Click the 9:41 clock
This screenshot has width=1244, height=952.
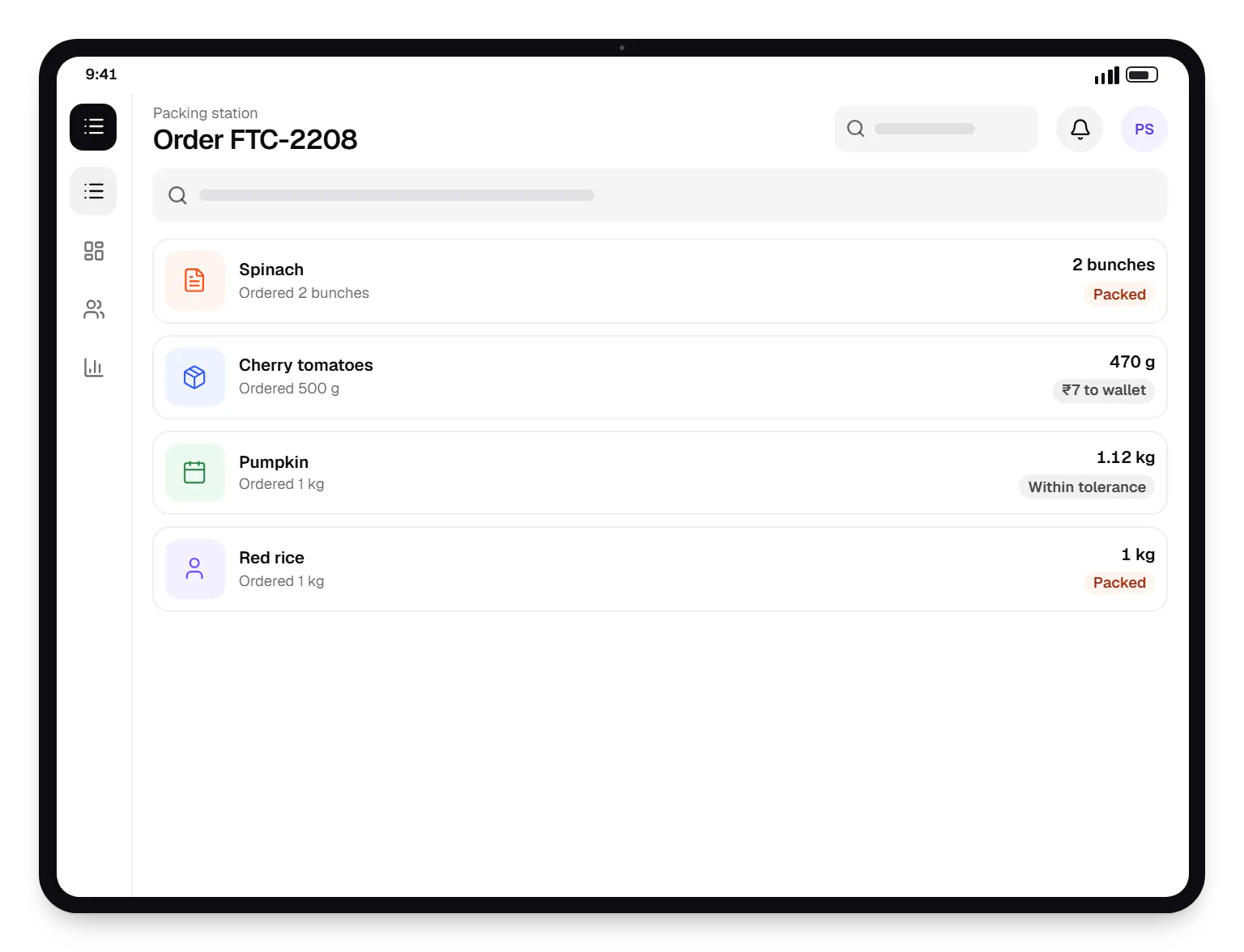pyautogui.click(x=101, y=74)
